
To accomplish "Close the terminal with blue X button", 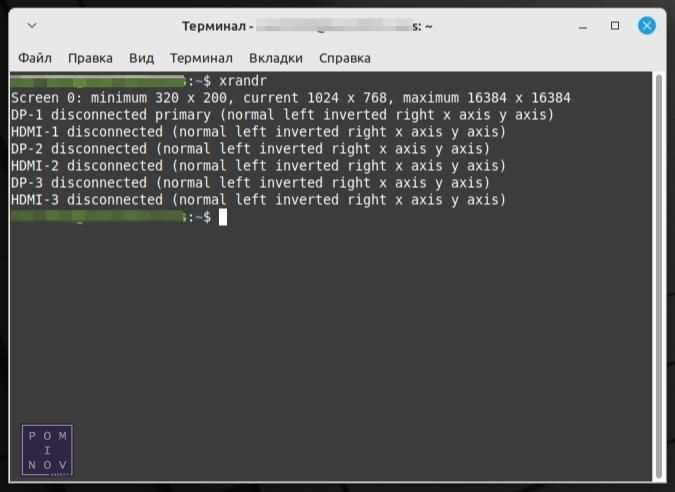I will point(647,26).
